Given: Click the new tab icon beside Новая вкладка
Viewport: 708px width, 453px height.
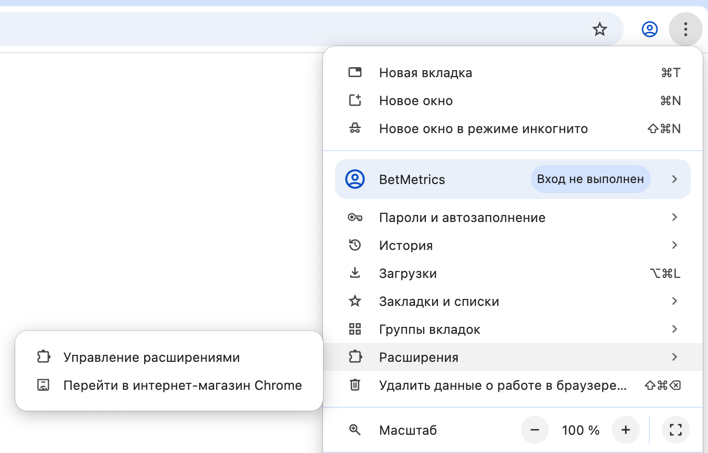Looking at the screenshot, I should tap(355, 72).
